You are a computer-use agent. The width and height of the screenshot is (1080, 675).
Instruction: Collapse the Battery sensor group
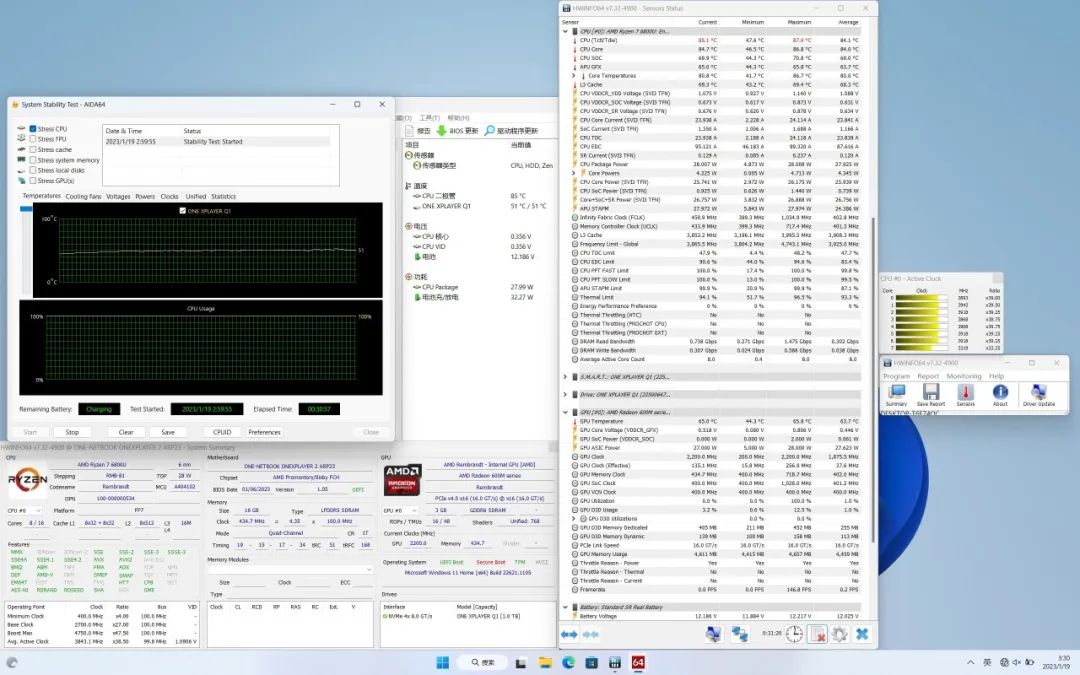565,608
